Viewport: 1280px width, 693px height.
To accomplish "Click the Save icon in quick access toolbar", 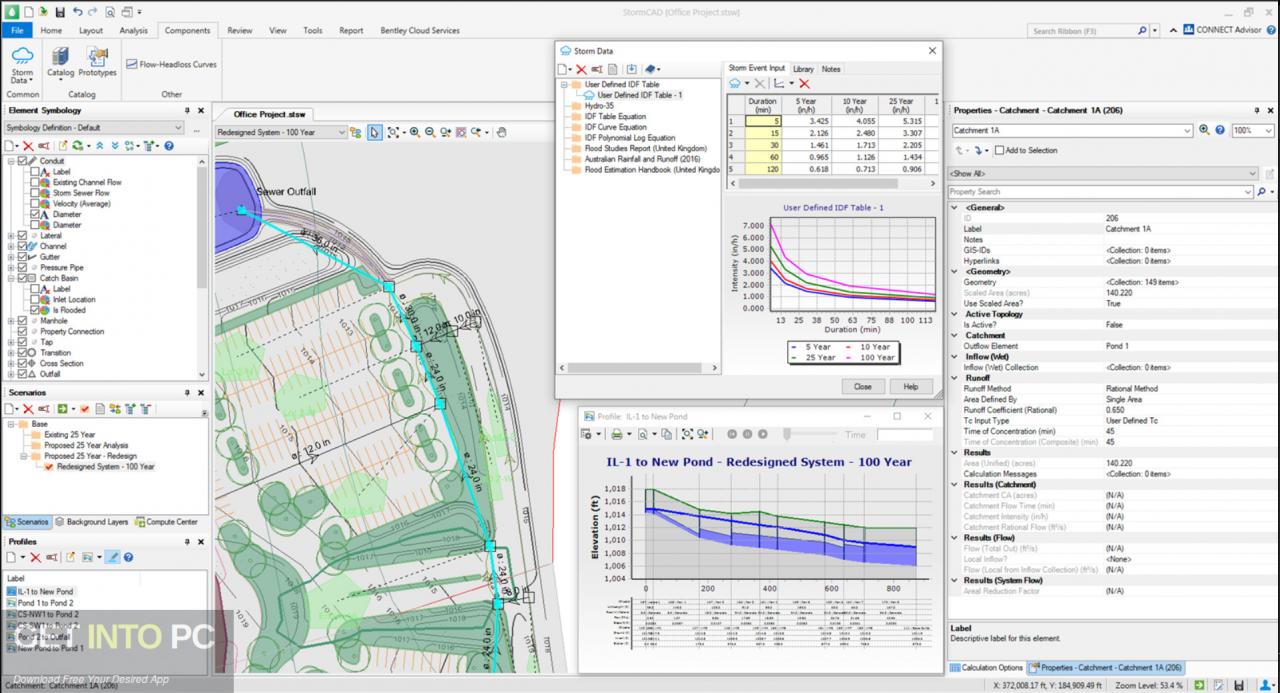I will click(60, 12).
